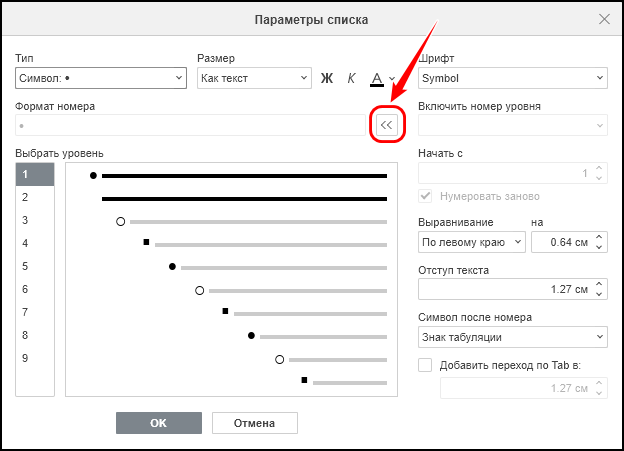
Task: Click the 0.64 см alignment field
Action: (569, 242)
